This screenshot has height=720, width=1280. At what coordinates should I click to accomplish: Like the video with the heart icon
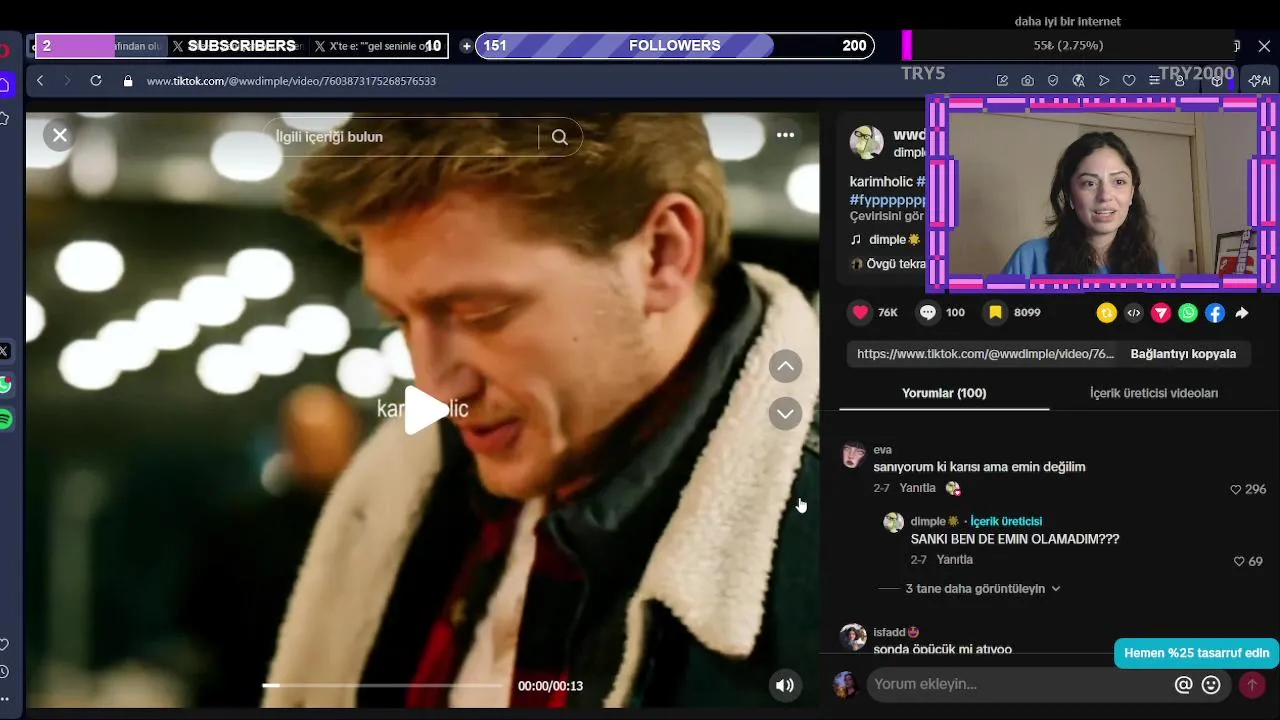pos(861,312)
